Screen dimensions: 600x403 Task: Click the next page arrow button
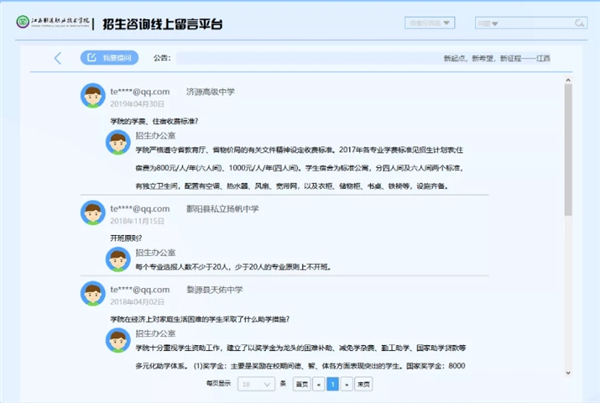(x=347, y=384)
